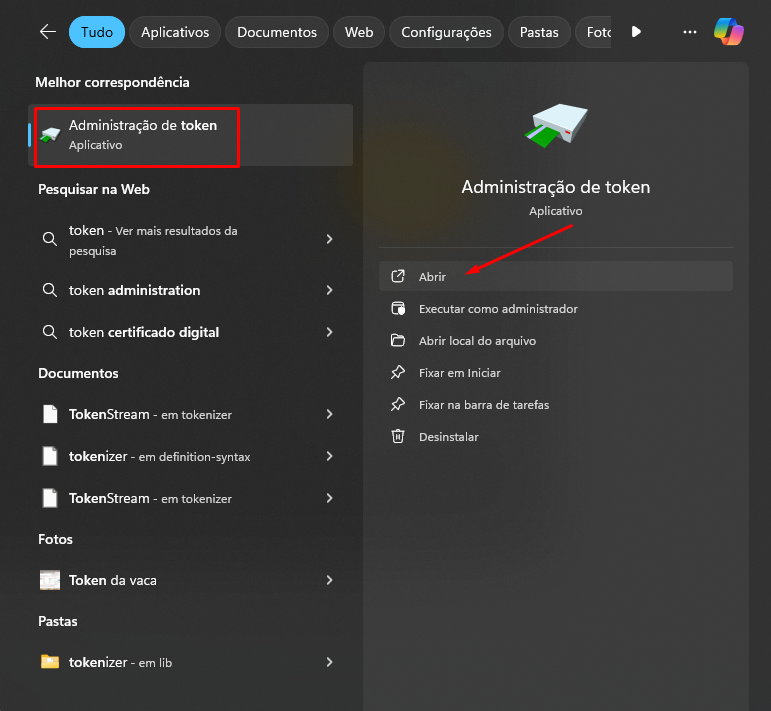The height and width of the screenshot is (711, 771).
Task: Select the Documentos filter tab
Action: click(x=276, y=32)
